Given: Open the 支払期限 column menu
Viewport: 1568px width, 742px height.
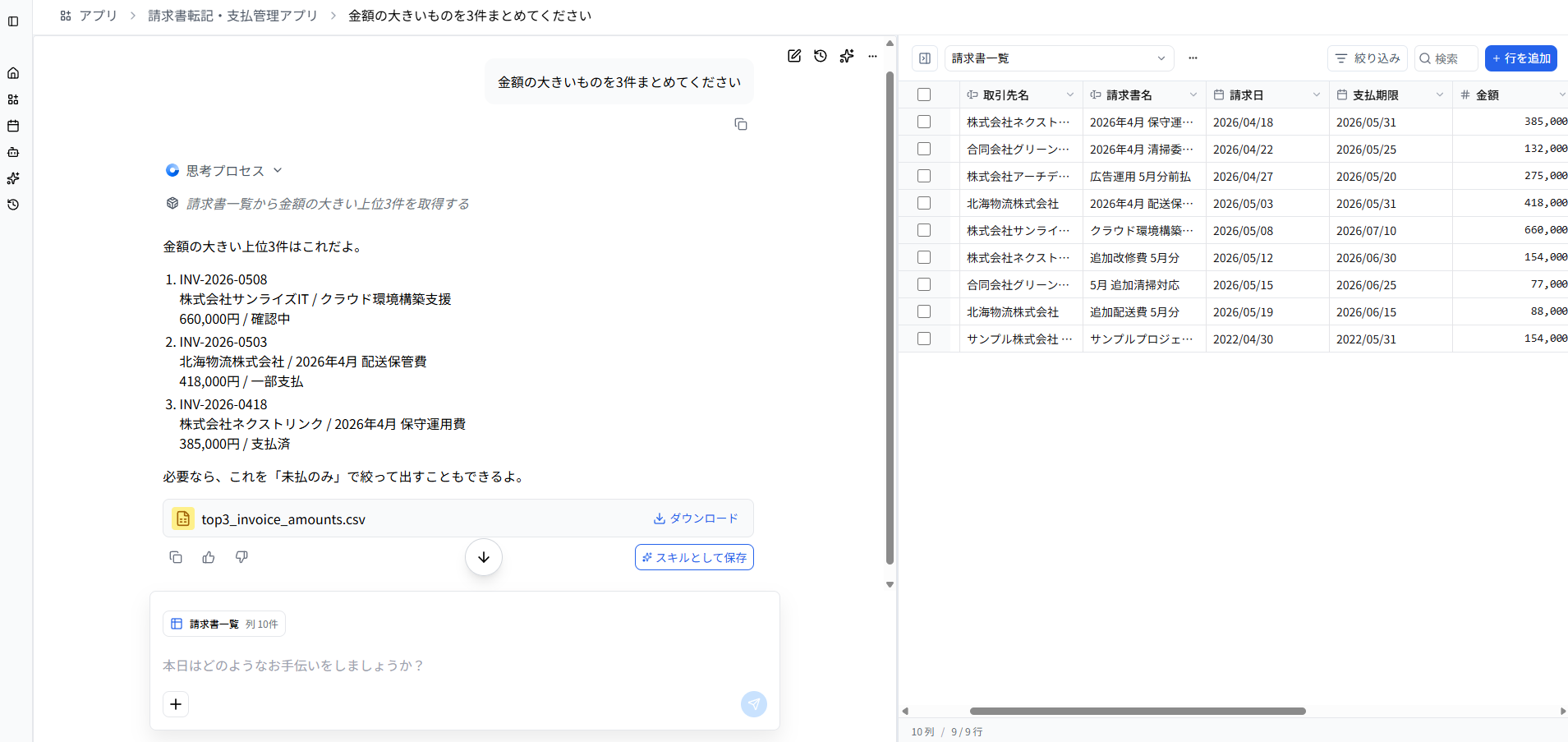Looking at the screenshot, I should point(1440,94).
